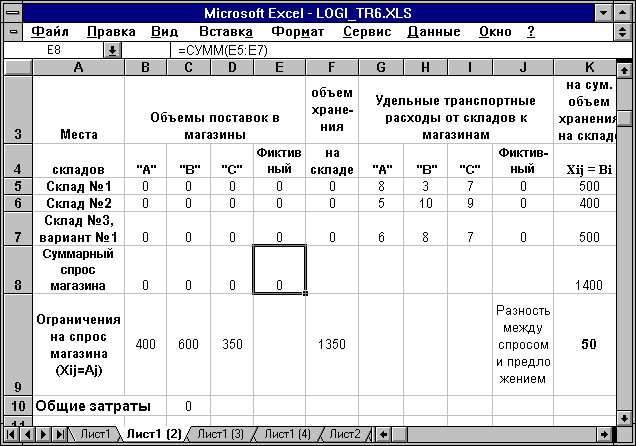Click the Select All corner button

18,67
